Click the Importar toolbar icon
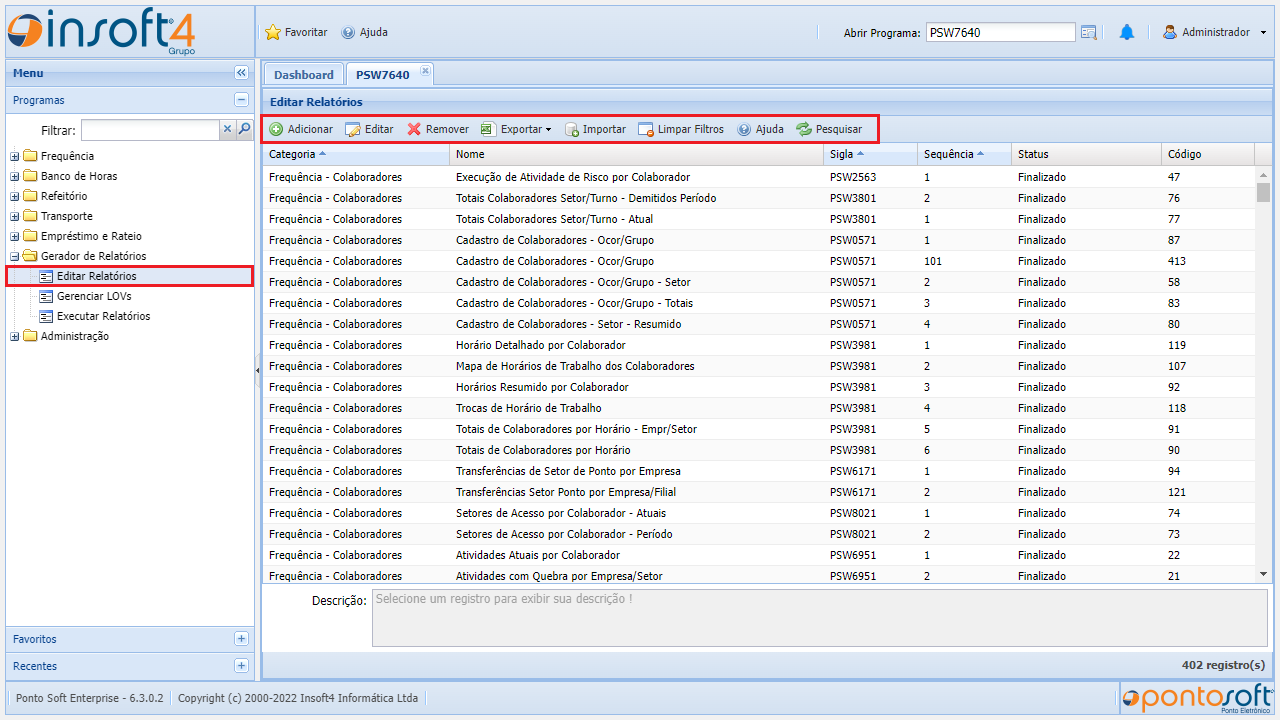The image size is (1280, 720). (572, 129)
